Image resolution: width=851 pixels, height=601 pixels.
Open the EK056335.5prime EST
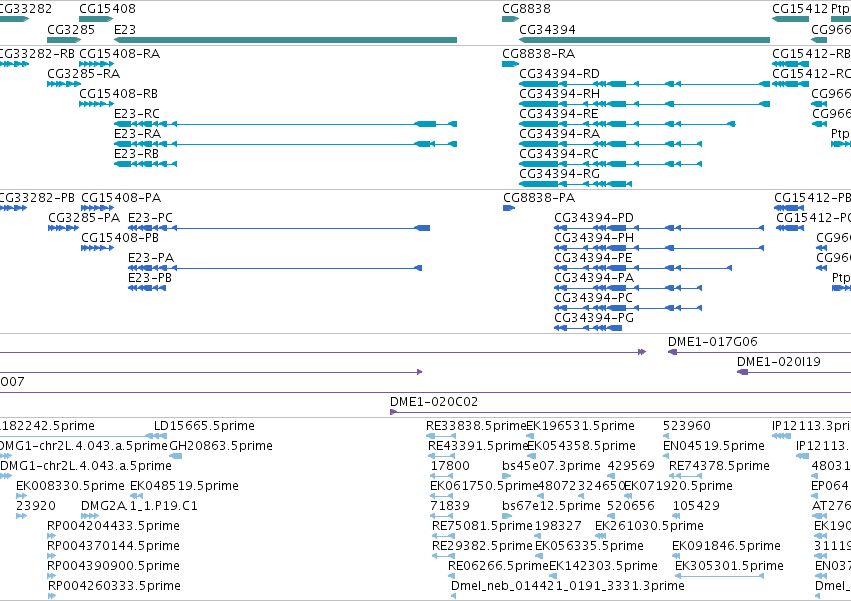[x=539, y=556]
